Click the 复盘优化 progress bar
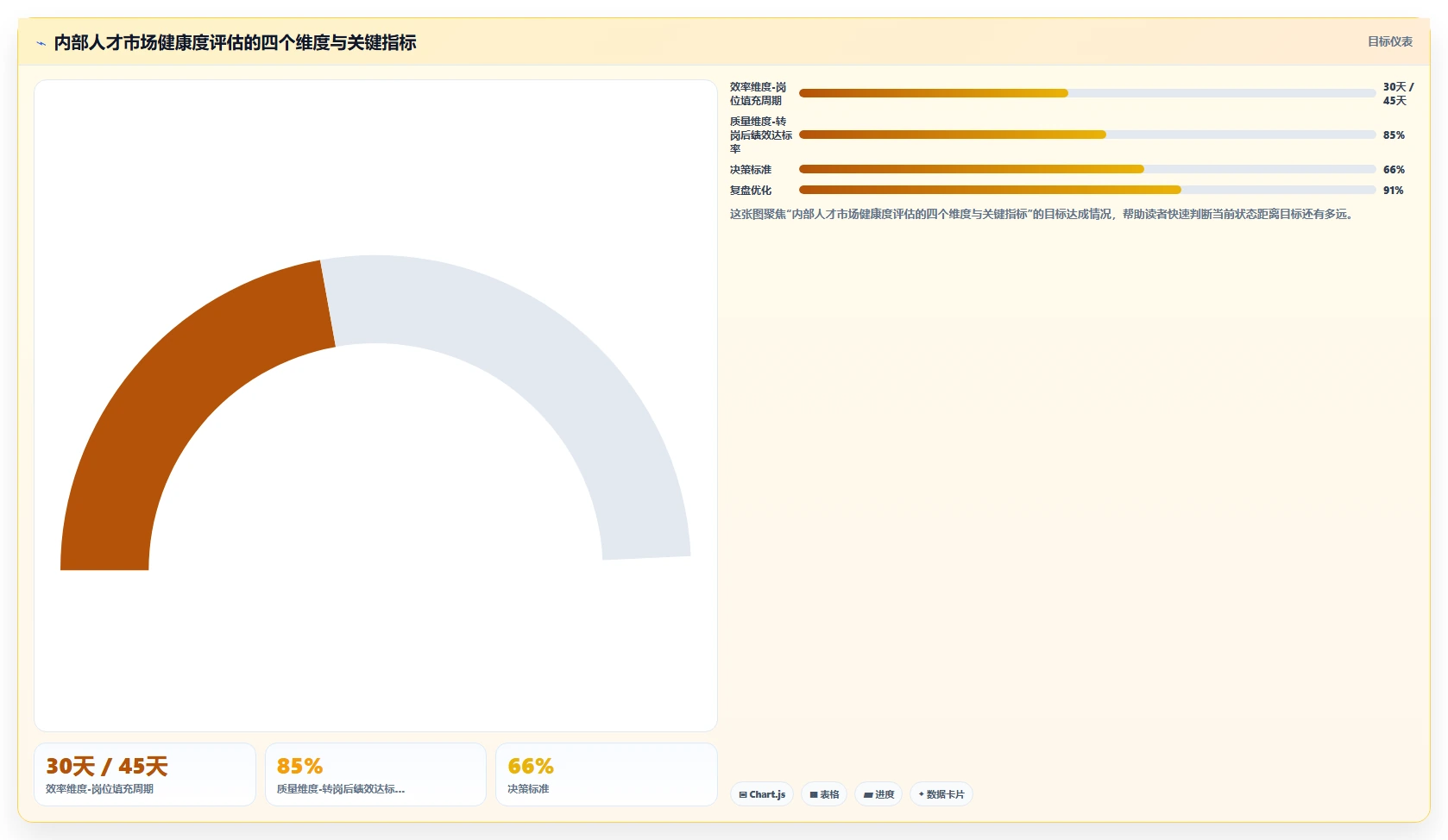 pyautogui.click(x=1087, y=190)
